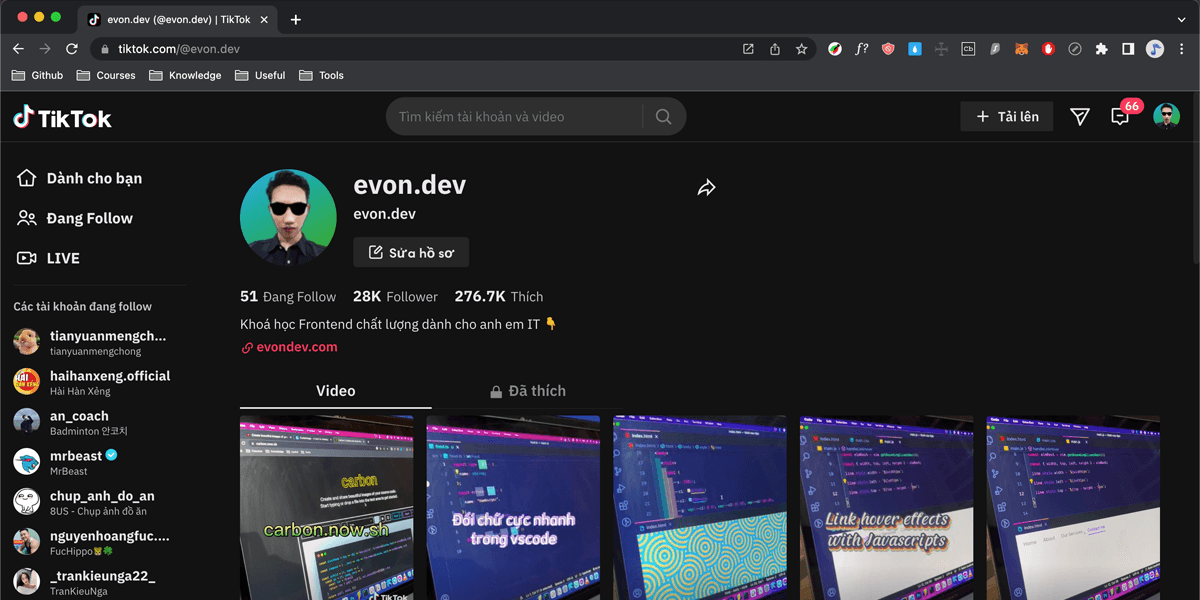This screenshot has height=600, width=1200.
Task: Open the Link hover effects video
Action: pos(886,508)
